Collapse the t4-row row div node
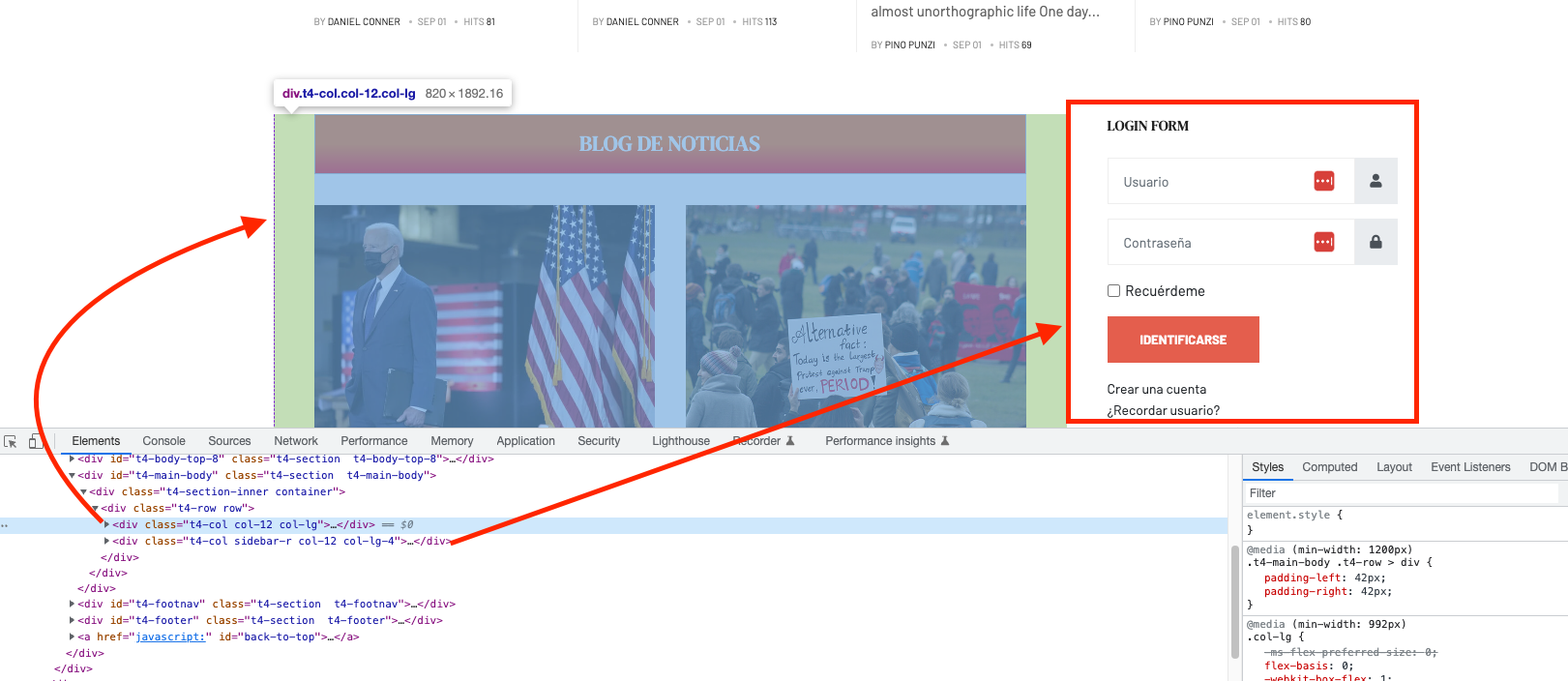 [95, 508]
